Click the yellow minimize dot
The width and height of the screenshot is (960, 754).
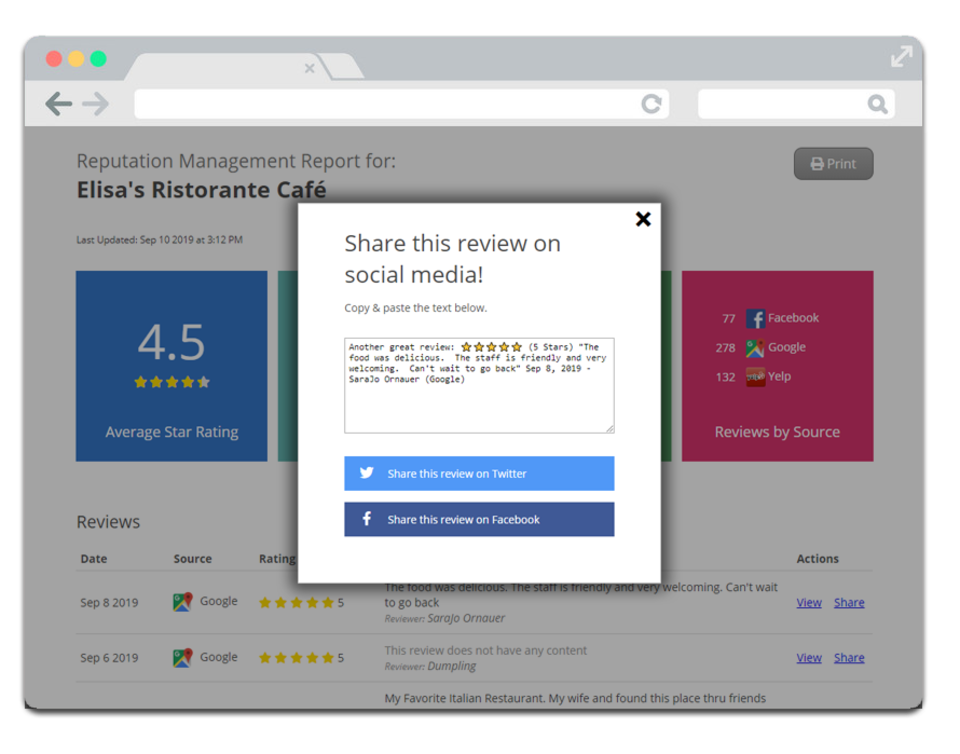click(x=76, y=59)
